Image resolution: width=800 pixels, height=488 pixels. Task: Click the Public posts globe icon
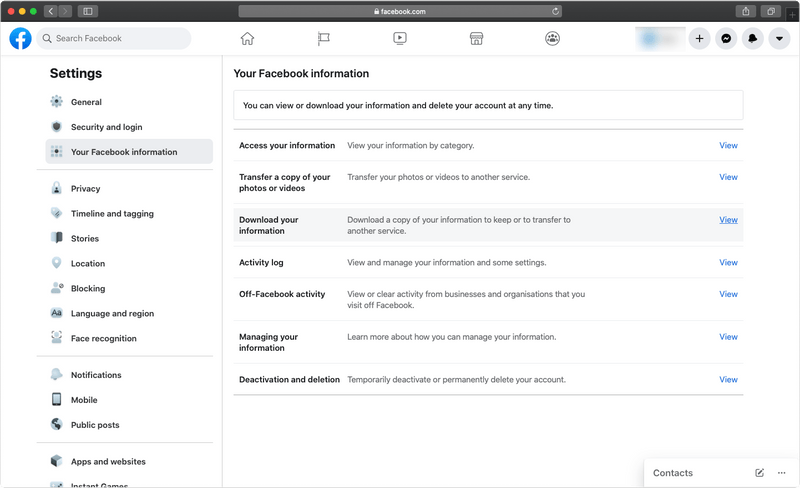pos(57,424)
